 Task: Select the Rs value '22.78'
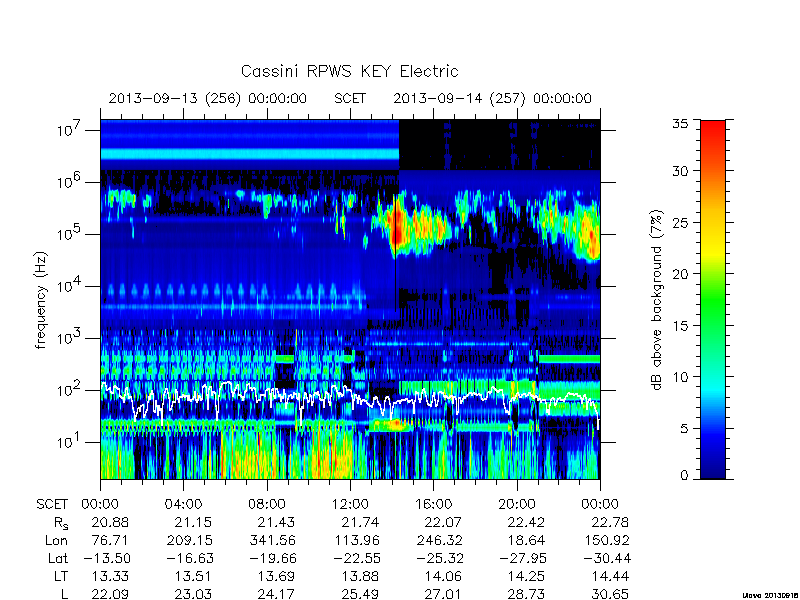(x=610, y=522)
